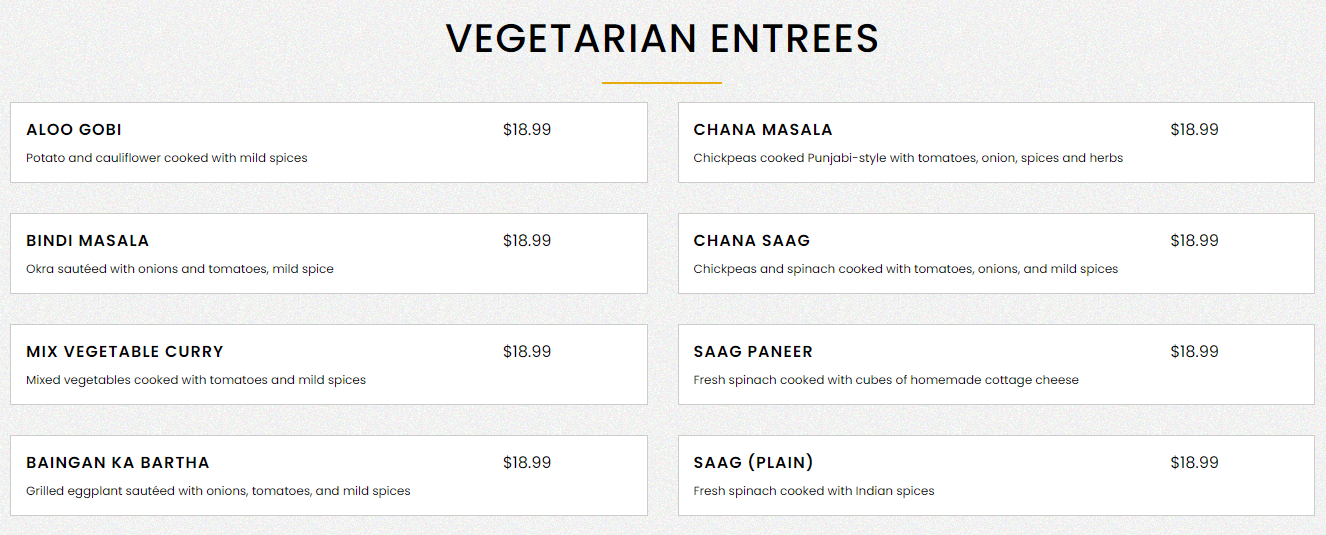Choose the Chana Saag entree heading
Image resolution: width=1326 pixels, height=535 pixels.
752,241
